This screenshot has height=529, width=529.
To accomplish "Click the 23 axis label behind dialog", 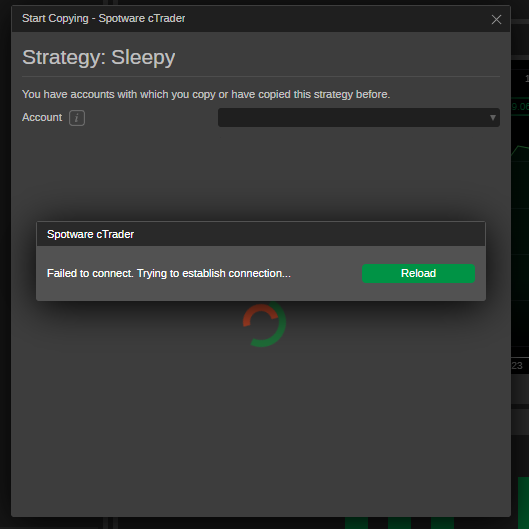I will point(517,365).
